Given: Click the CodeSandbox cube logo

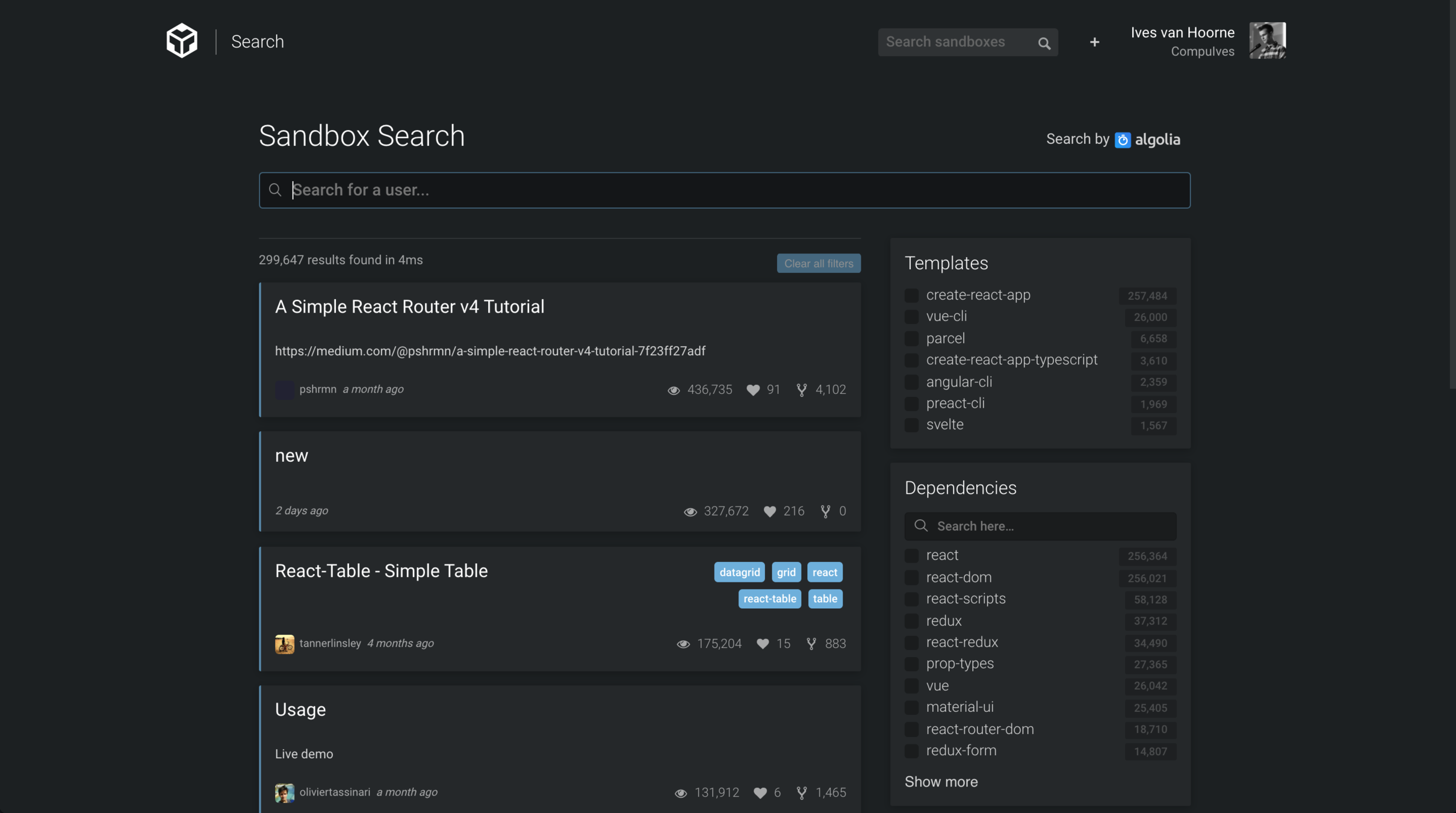Looking at the screenshot, I should pos(182,41).
